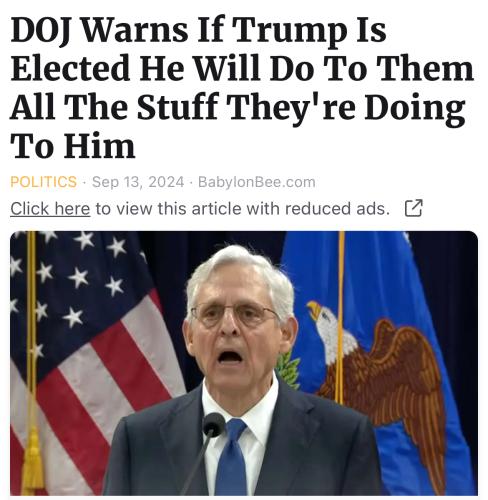
Task: Click "Elected He Will Do To Them" line
Action: tap(242, 68)
